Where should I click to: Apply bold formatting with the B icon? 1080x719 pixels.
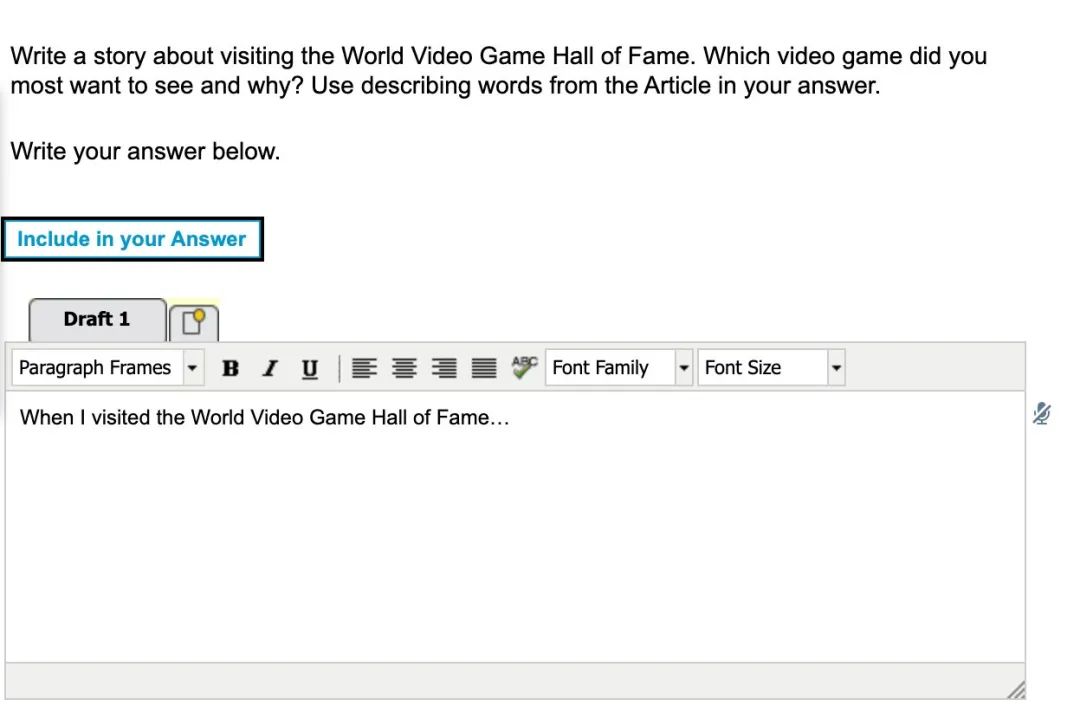pos(231,368)
